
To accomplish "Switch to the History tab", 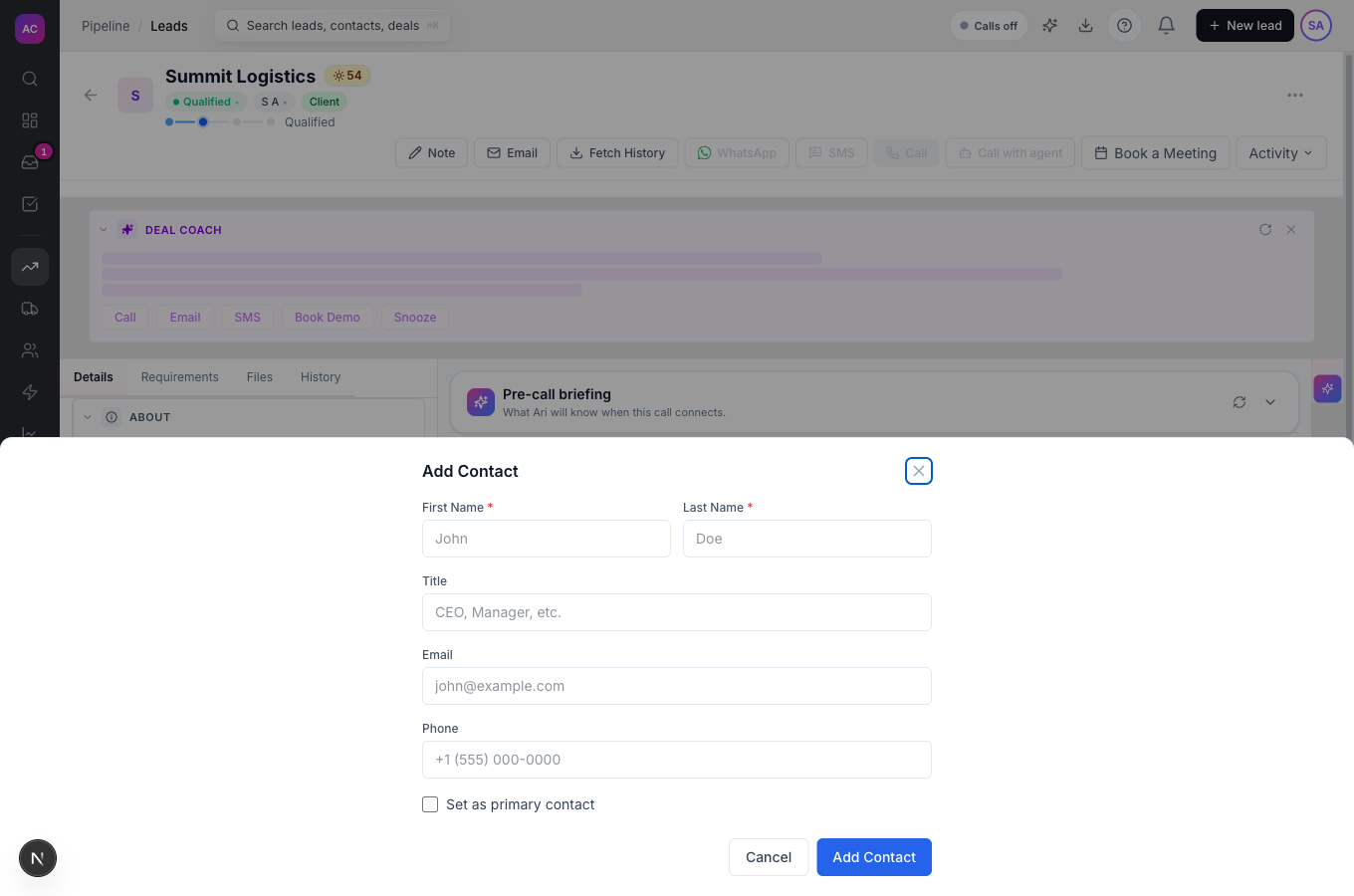I will point(321,377).
